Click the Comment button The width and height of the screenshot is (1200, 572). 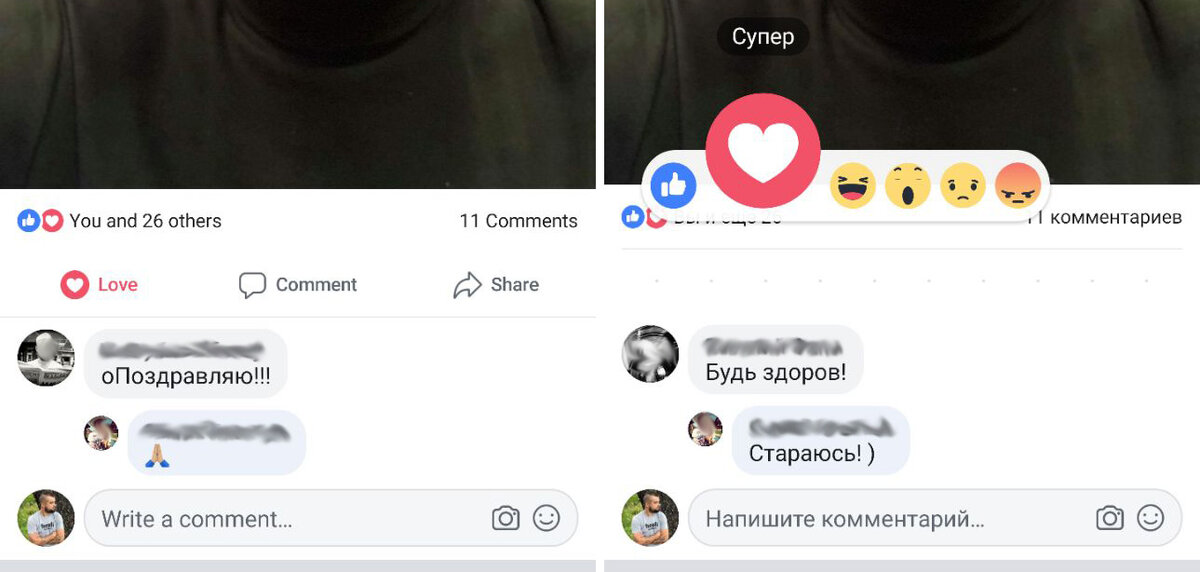(298, 285)
